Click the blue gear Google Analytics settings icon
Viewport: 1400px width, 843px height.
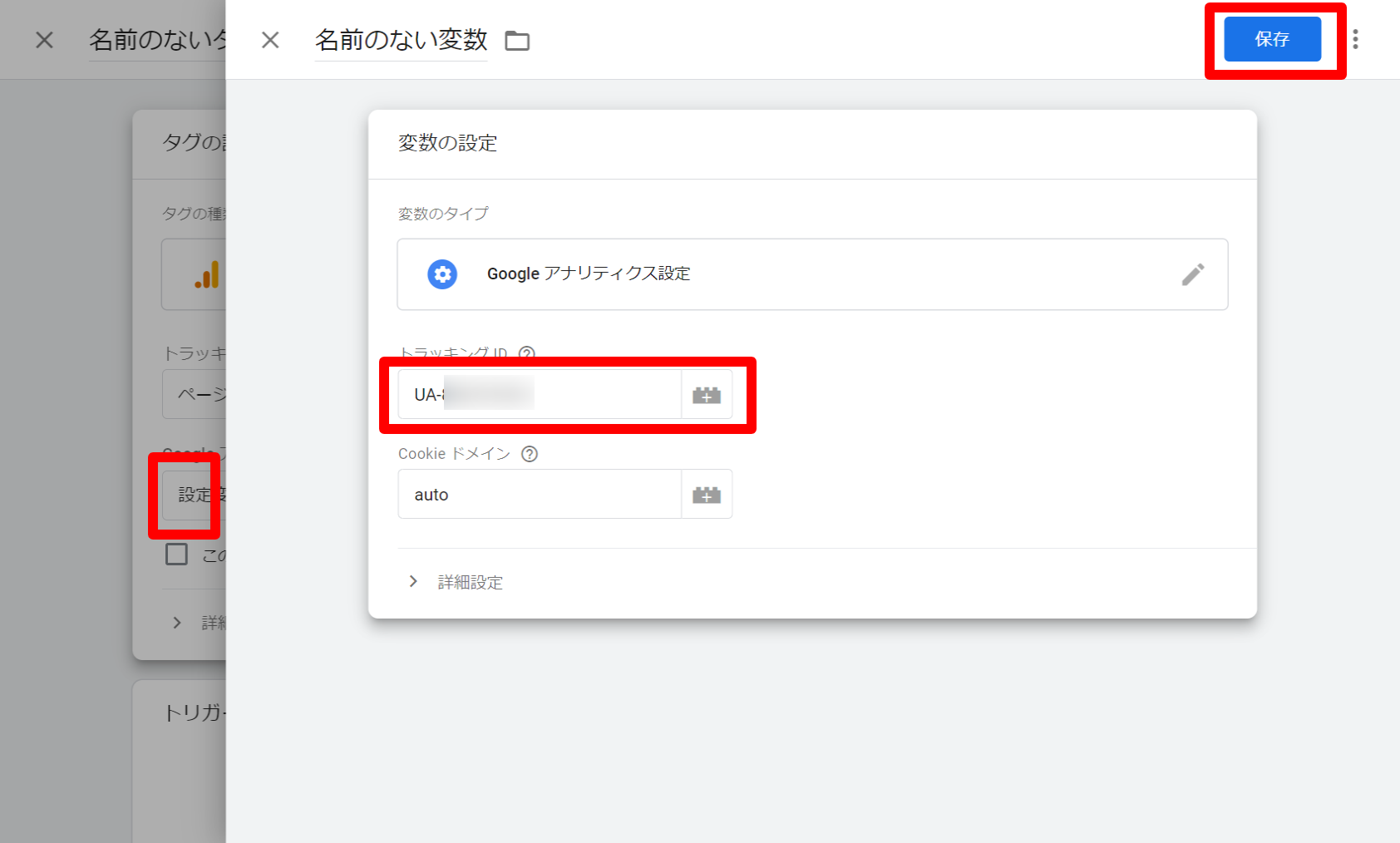point(442,274)
